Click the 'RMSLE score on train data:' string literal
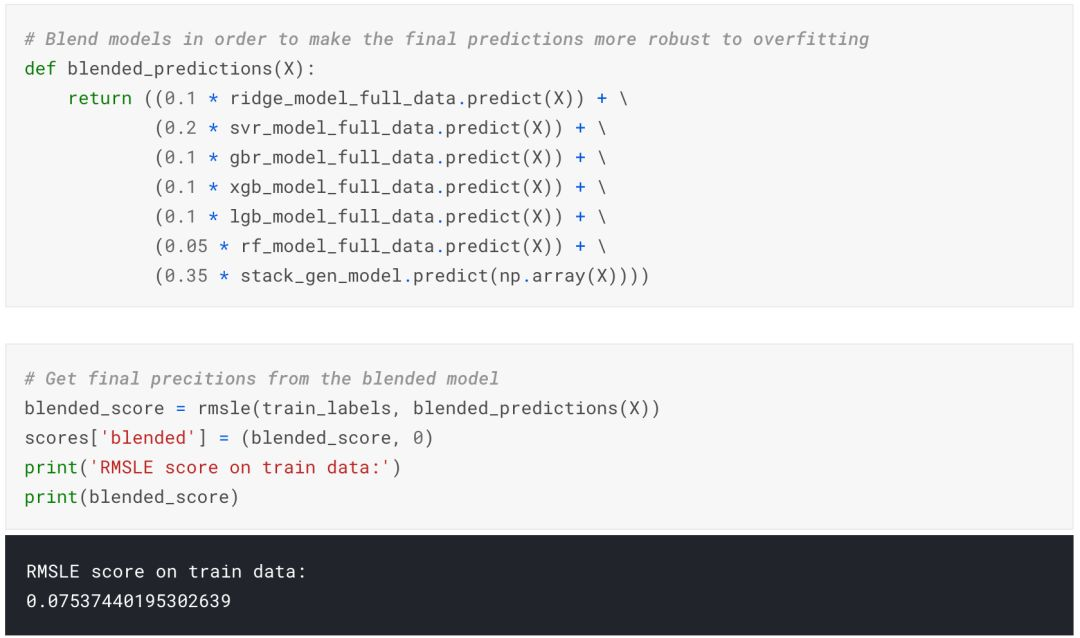The height and width of the screenshot is (638, 1080). pyautogui.click(x=240, y=468)
